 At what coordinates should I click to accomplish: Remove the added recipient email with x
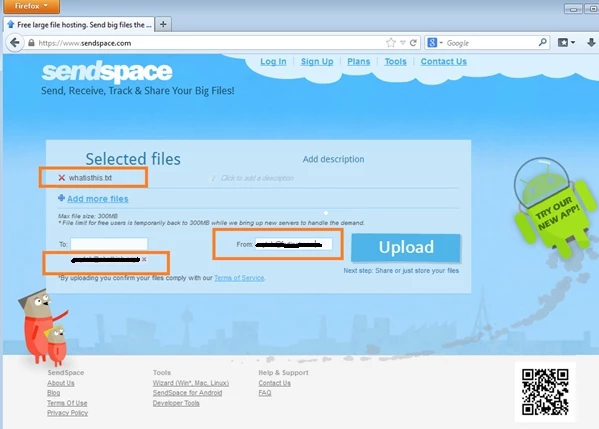click(144, 259)
